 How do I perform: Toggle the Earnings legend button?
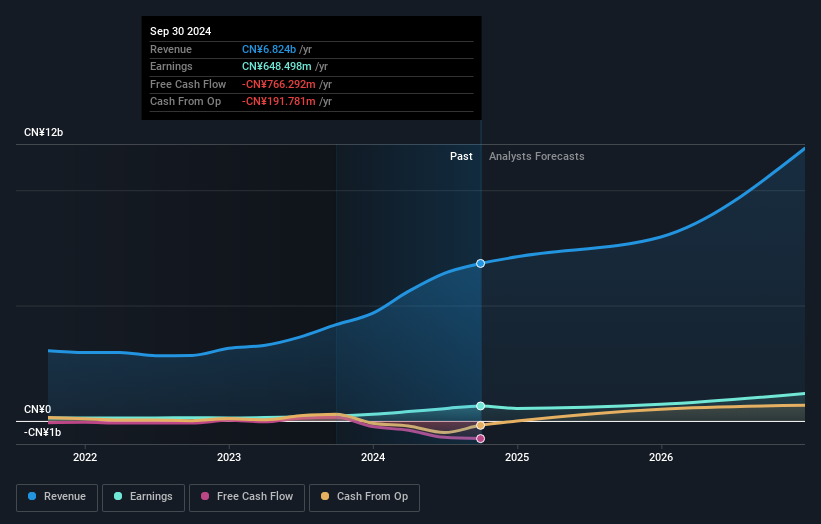[143, 497]
